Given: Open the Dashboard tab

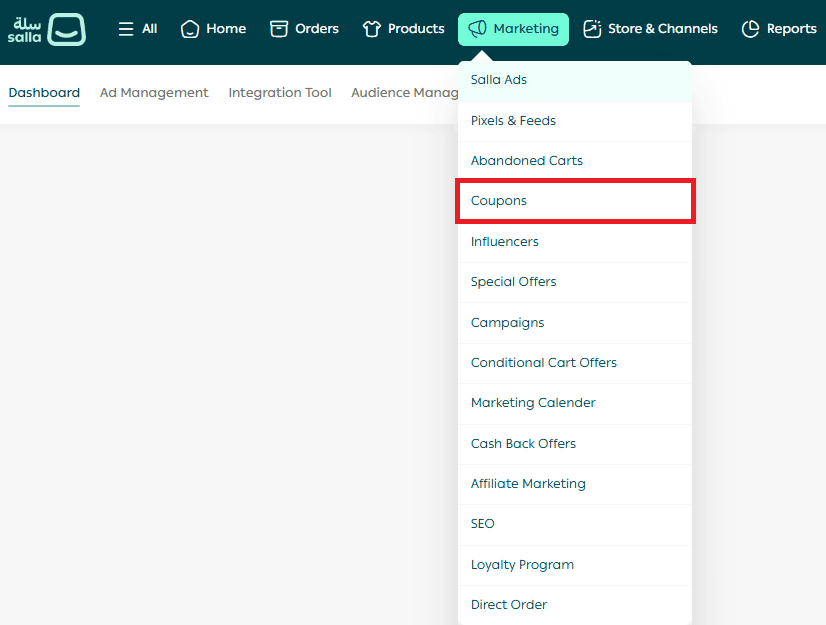Looking at the screenshot, I should coord(44,93).
